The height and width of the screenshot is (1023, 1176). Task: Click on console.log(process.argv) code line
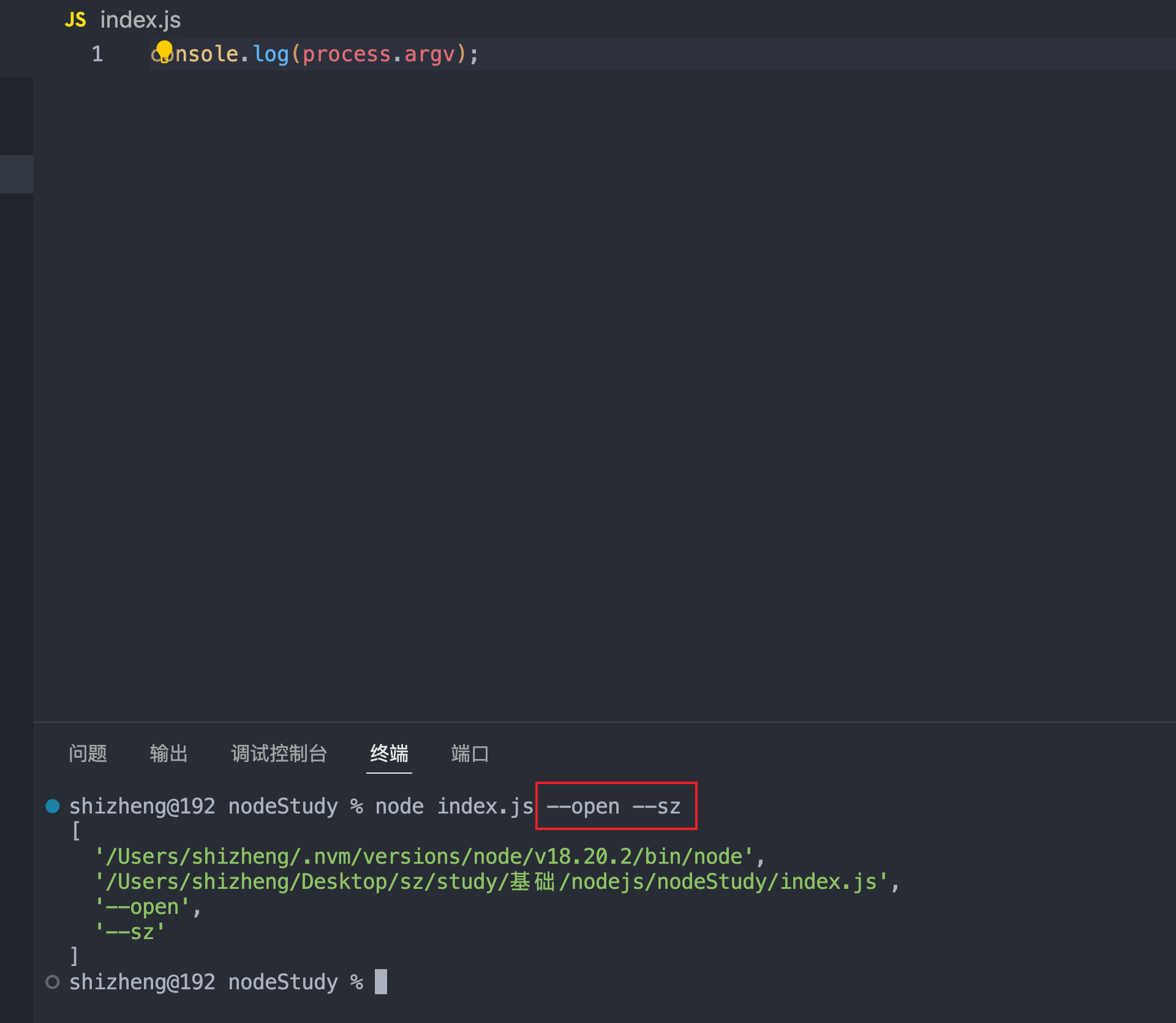pyautogui.click(x=315, y=54)
